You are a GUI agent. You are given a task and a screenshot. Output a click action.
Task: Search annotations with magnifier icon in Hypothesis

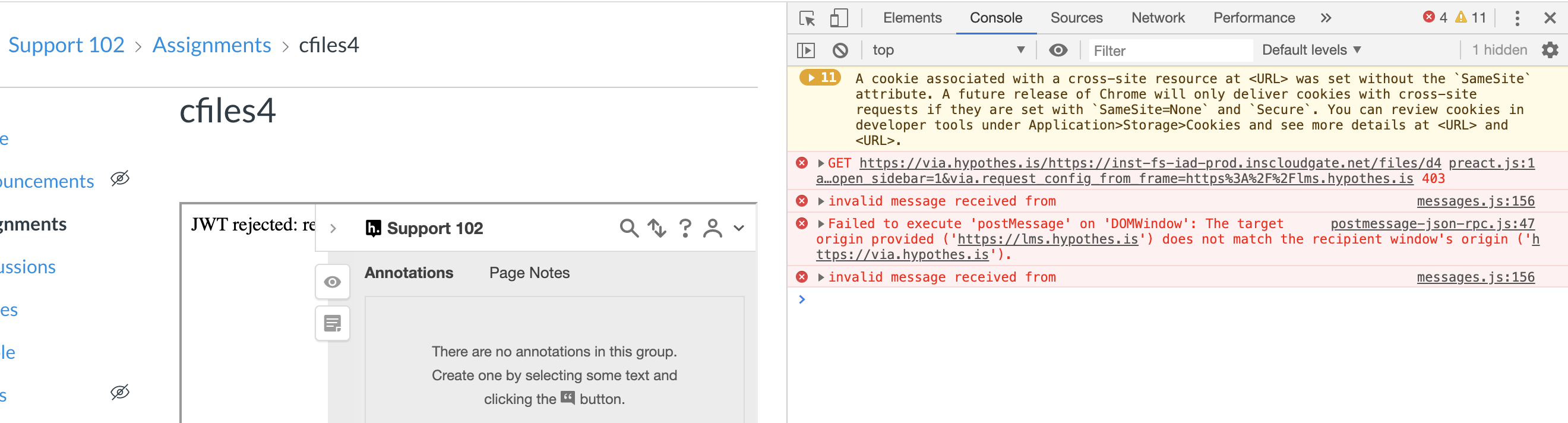(629, 228)
